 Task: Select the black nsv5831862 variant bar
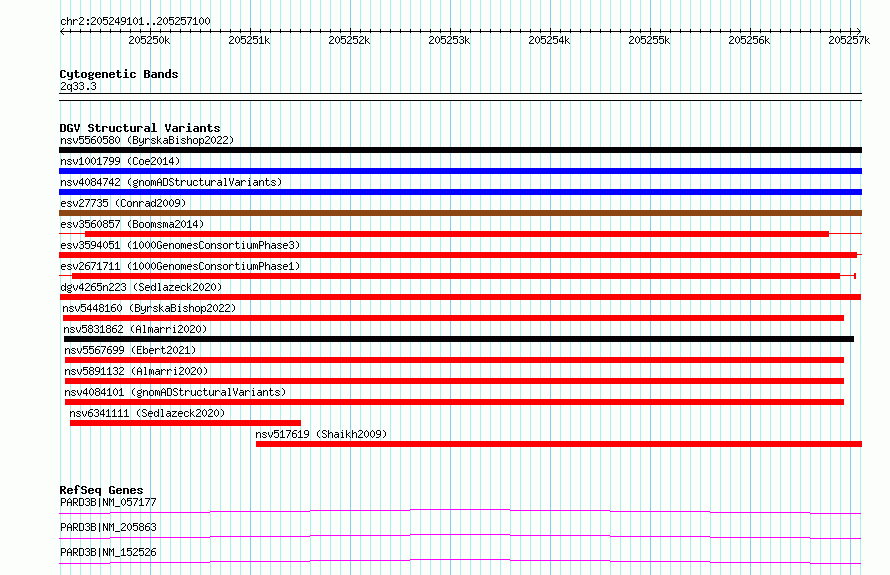[459, 339]
